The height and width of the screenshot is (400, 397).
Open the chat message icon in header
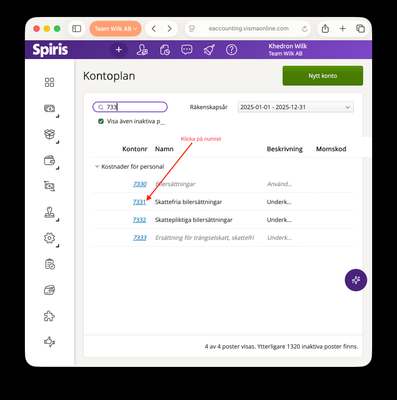tap(187, 50)
